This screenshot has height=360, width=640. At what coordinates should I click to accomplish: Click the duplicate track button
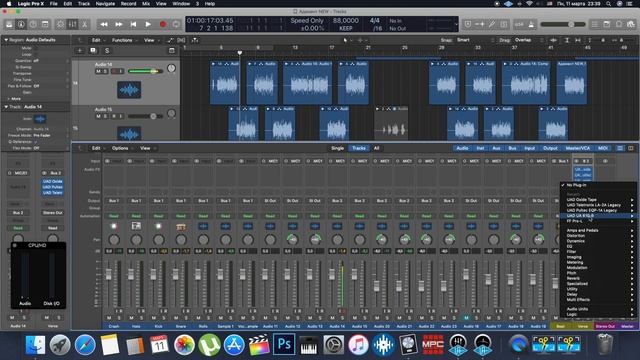click(93, 51)
